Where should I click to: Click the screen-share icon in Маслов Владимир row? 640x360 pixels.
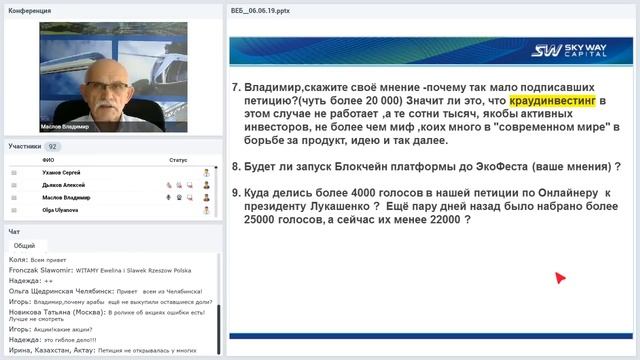(x=190, y=198)
